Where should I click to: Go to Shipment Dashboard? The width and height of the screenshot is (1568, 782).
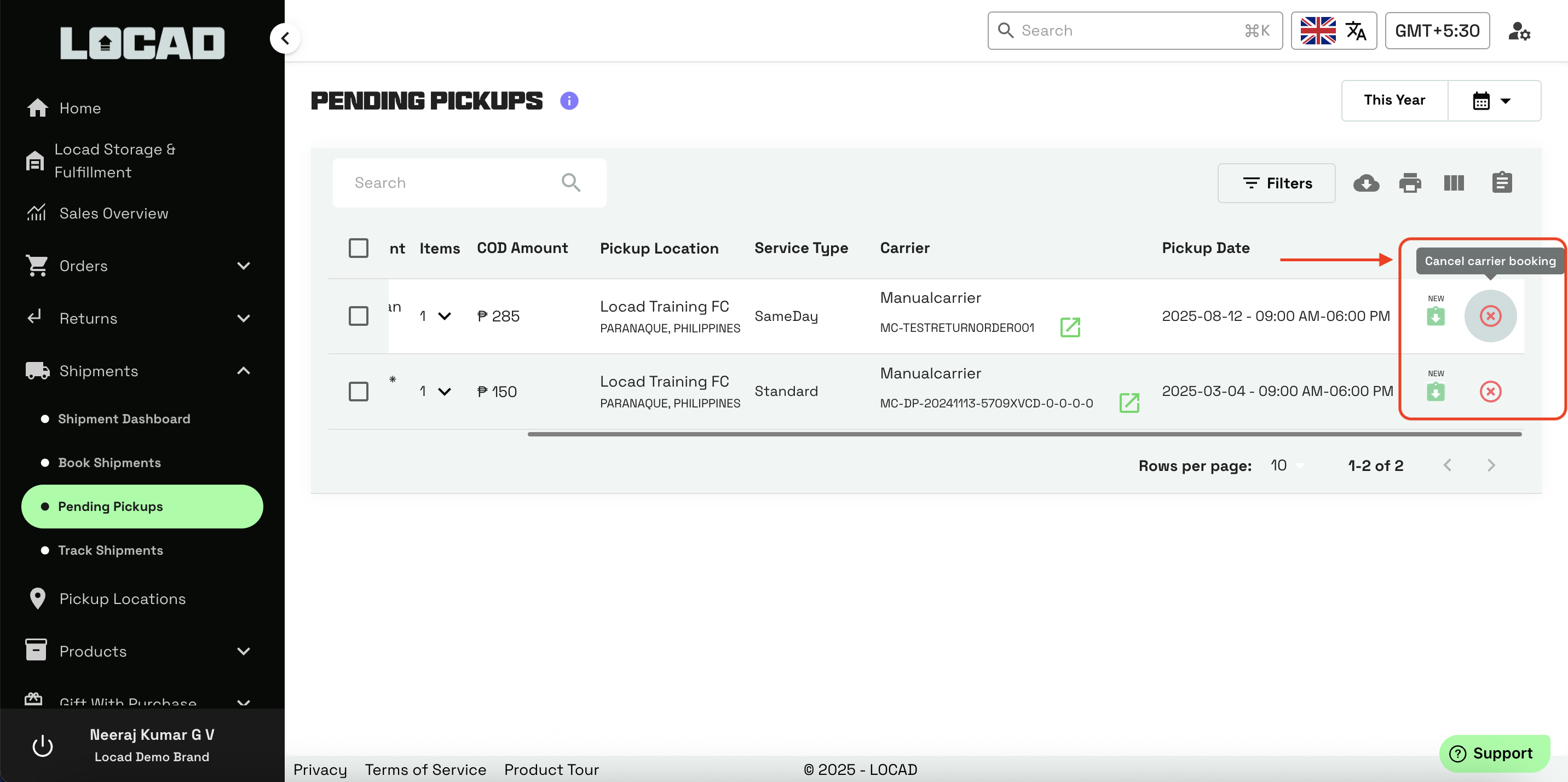click(x=124, y=418)
